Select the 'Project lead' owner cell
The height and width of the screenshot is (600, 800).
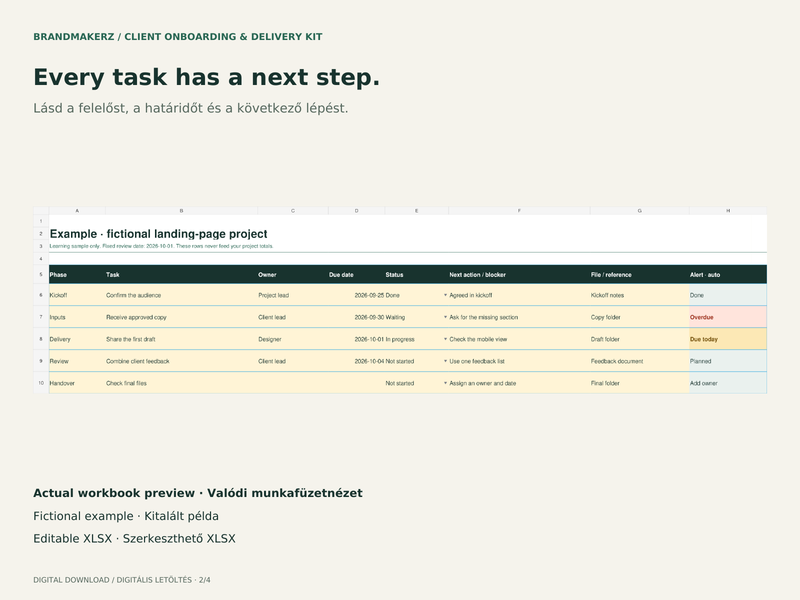(293, 295)
